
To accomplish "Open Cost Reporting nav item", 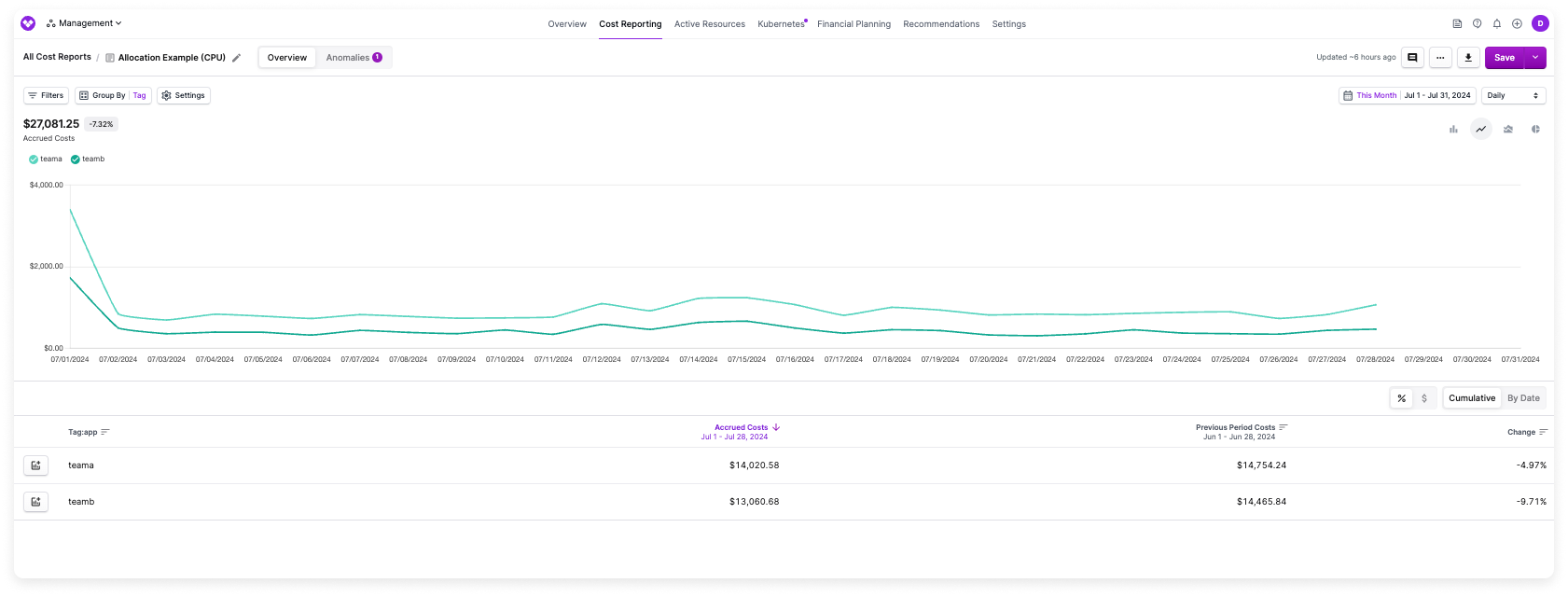I will pos(631,24).
